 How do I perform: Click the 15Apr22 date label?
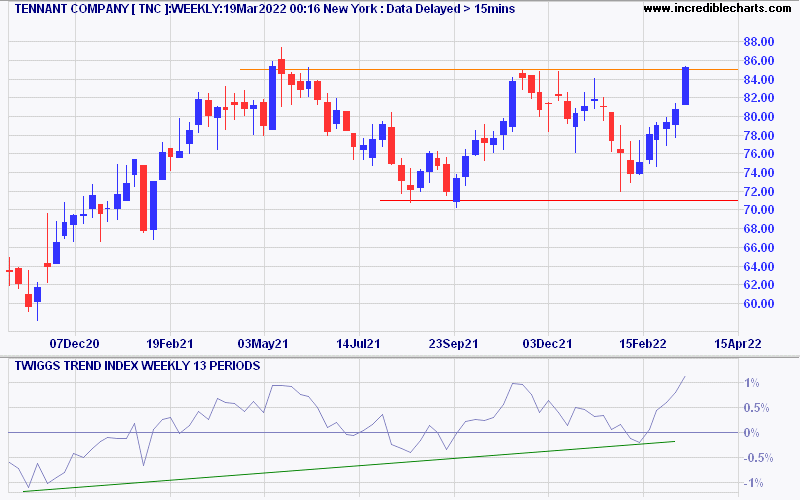(738, 344)
